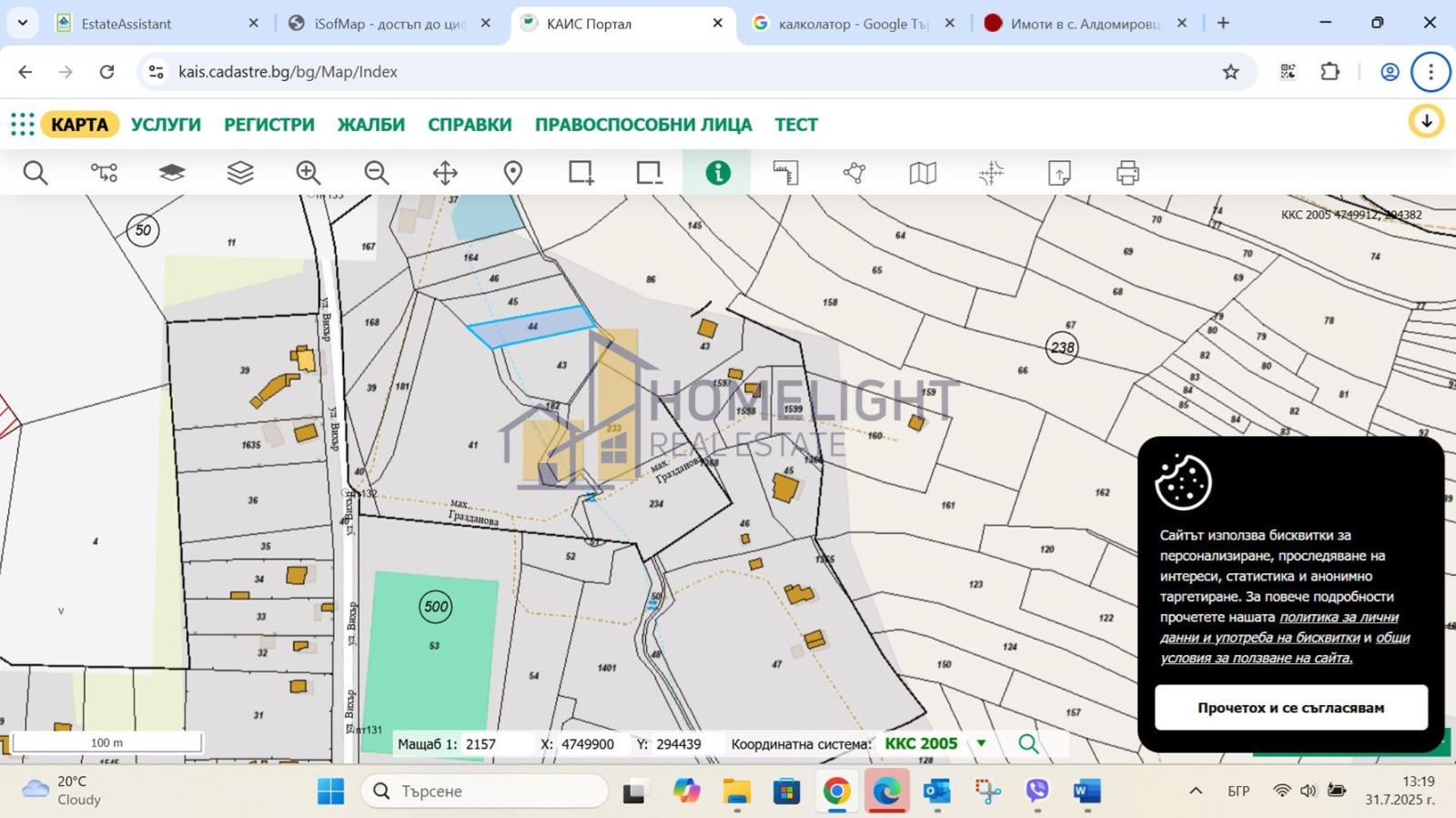Click the Прочетох и се съгласявам button
Image resolution: width=1456 pixels, height=818 pixels.
click(1290, 708)
